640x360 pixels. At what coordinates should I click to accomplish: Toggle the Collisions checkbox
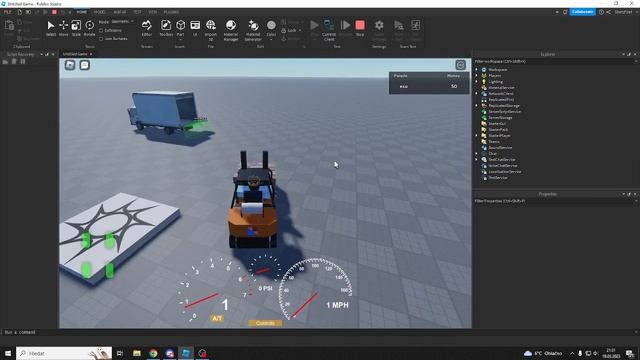101,31
